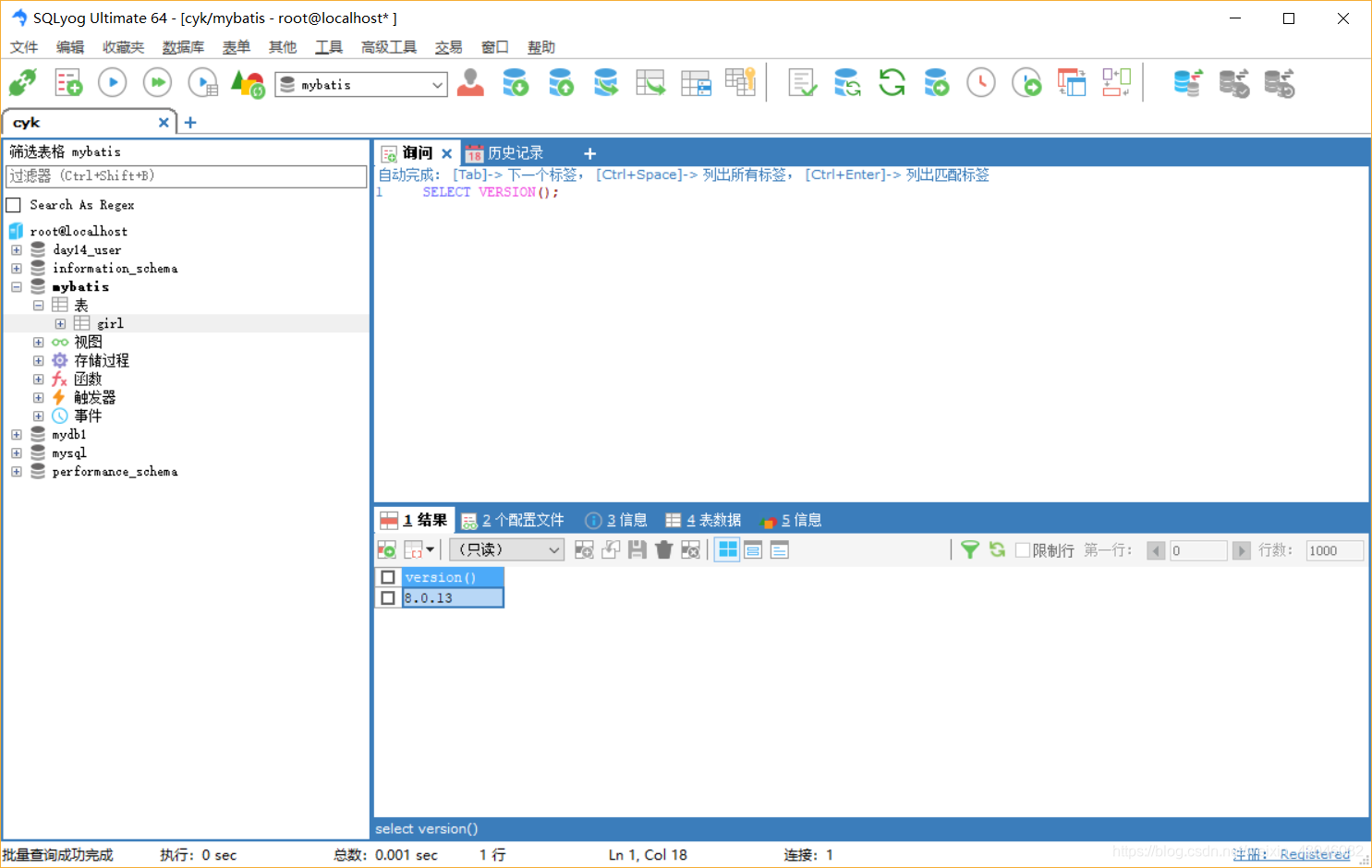
Task: Switch to the 2 个配置文件 tab
Action: (x=513, y=521)
